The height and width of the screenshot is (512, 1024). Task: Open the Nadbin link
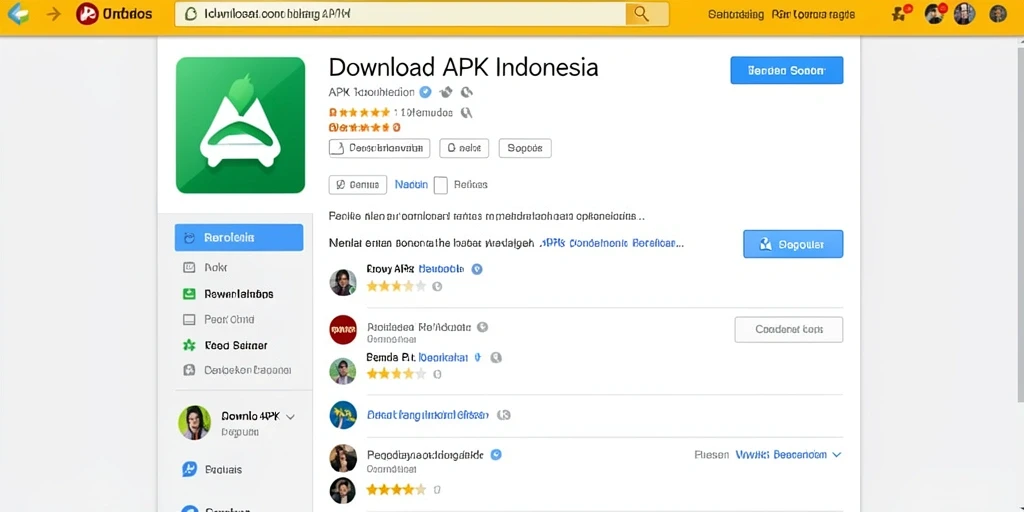[x=411, y=185]
